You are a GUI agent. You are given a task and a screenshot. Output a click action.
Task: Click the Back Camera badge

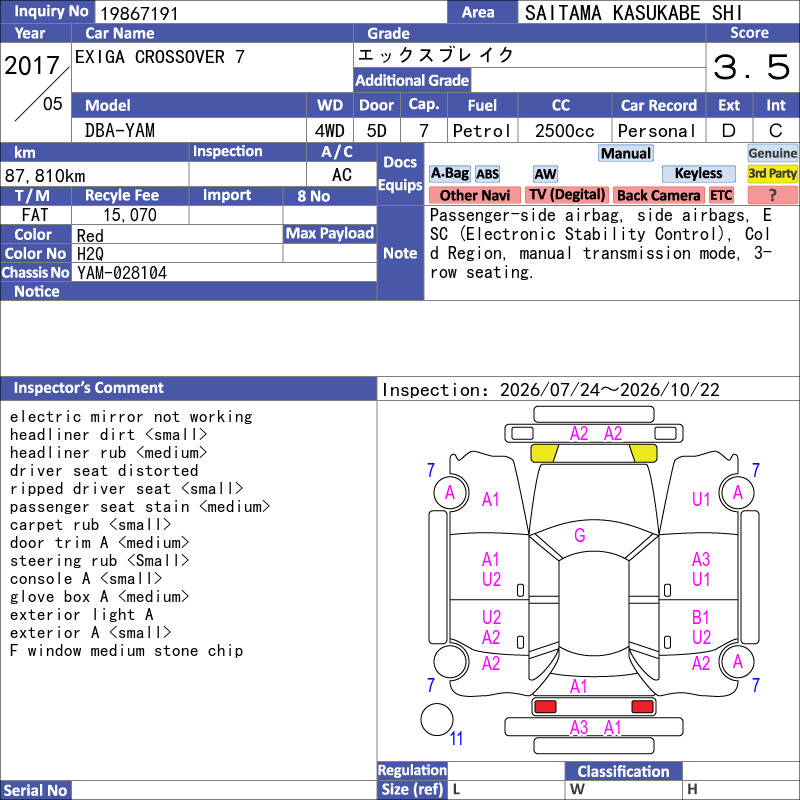pos(658,195)
